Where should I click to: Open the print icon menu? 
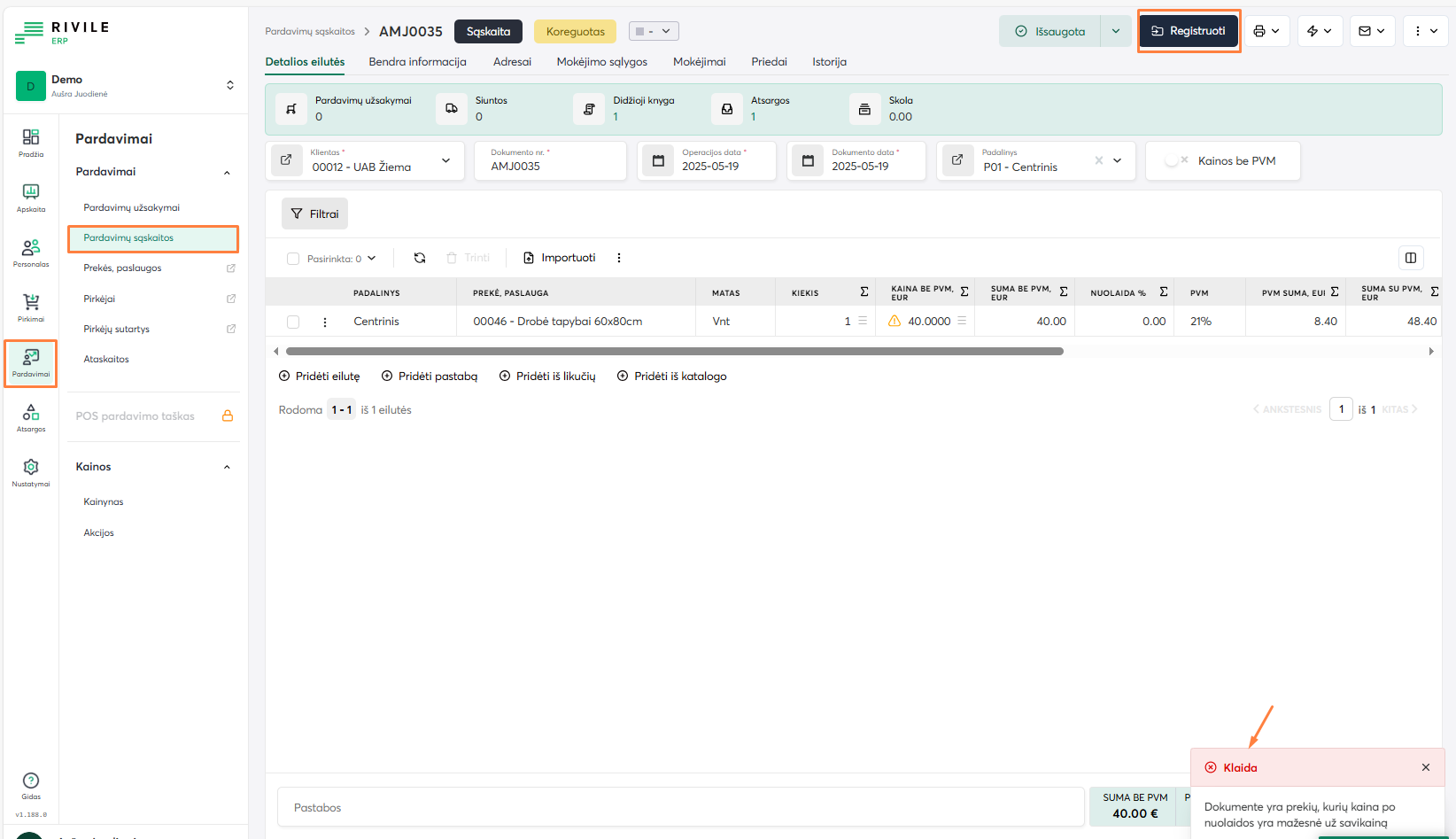pos(1266,31)
